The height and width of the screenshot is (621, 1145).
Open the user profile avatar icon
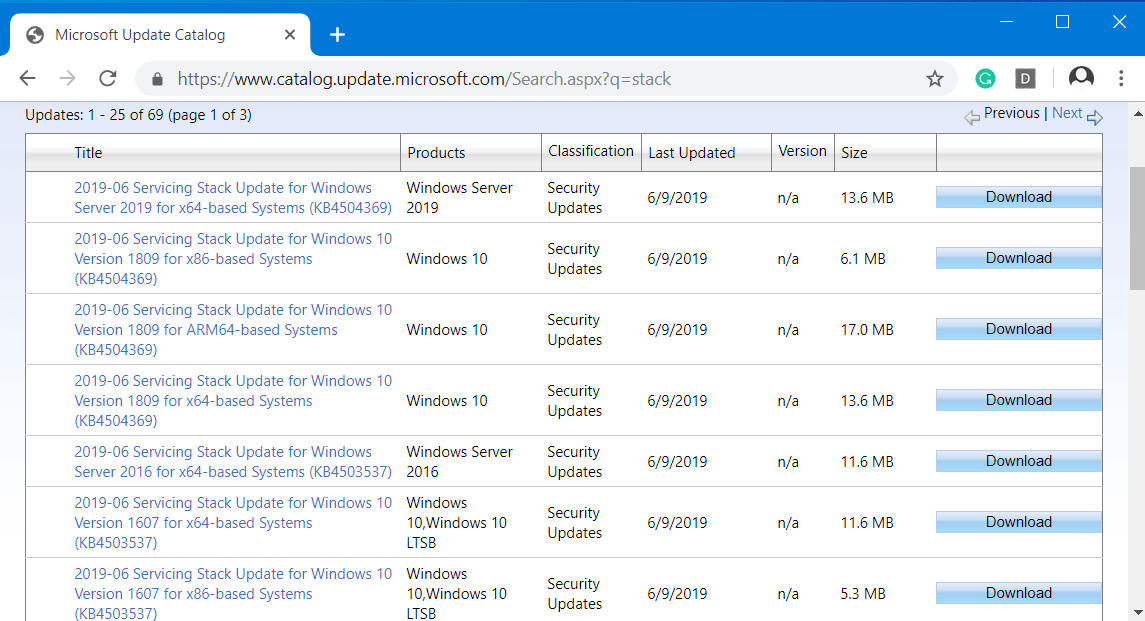1081,77
